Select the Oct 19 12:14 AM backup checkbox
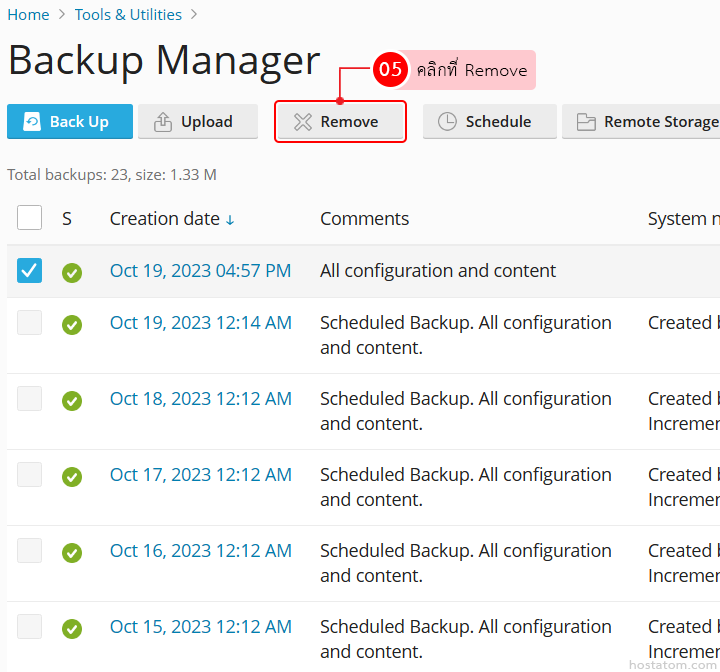 (x=30, y=322)
